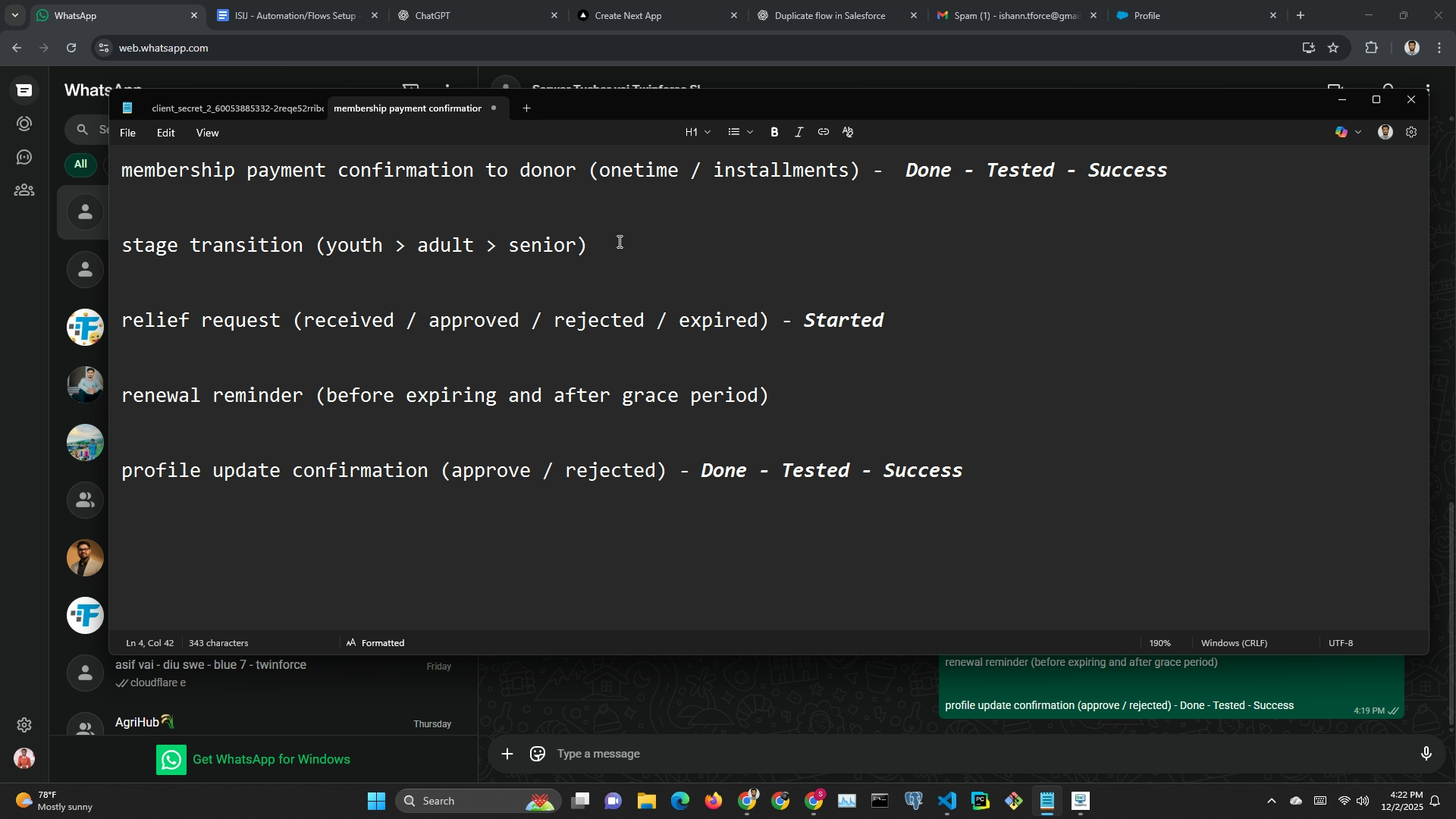Open the Windows (CRLF) line ending selector

(1234, 643)
